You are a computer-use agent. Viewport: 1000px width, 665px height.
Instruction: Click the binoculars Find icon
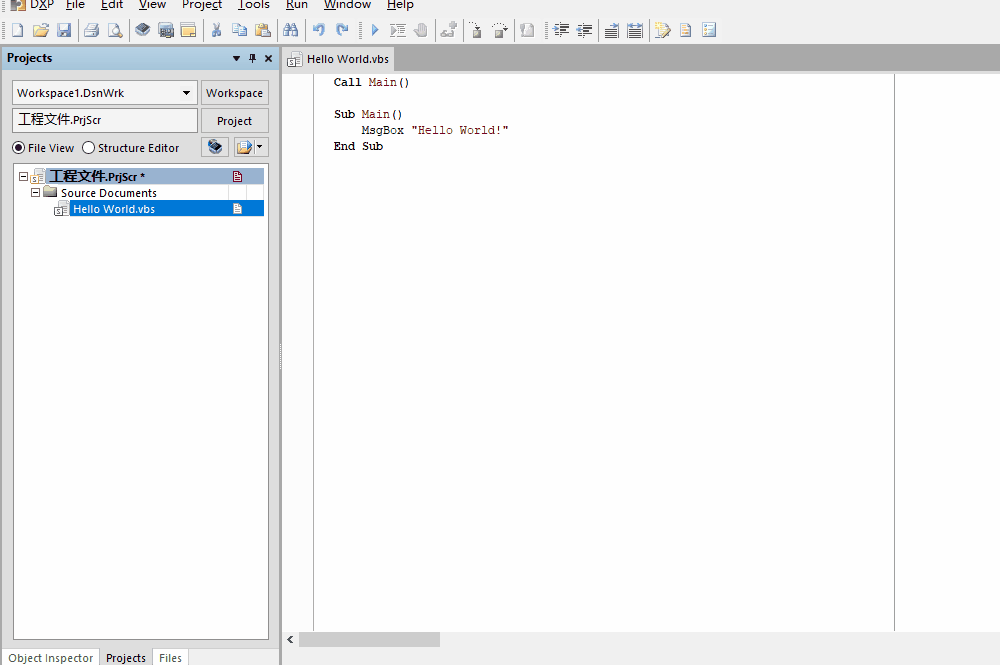tap(290, 30)
